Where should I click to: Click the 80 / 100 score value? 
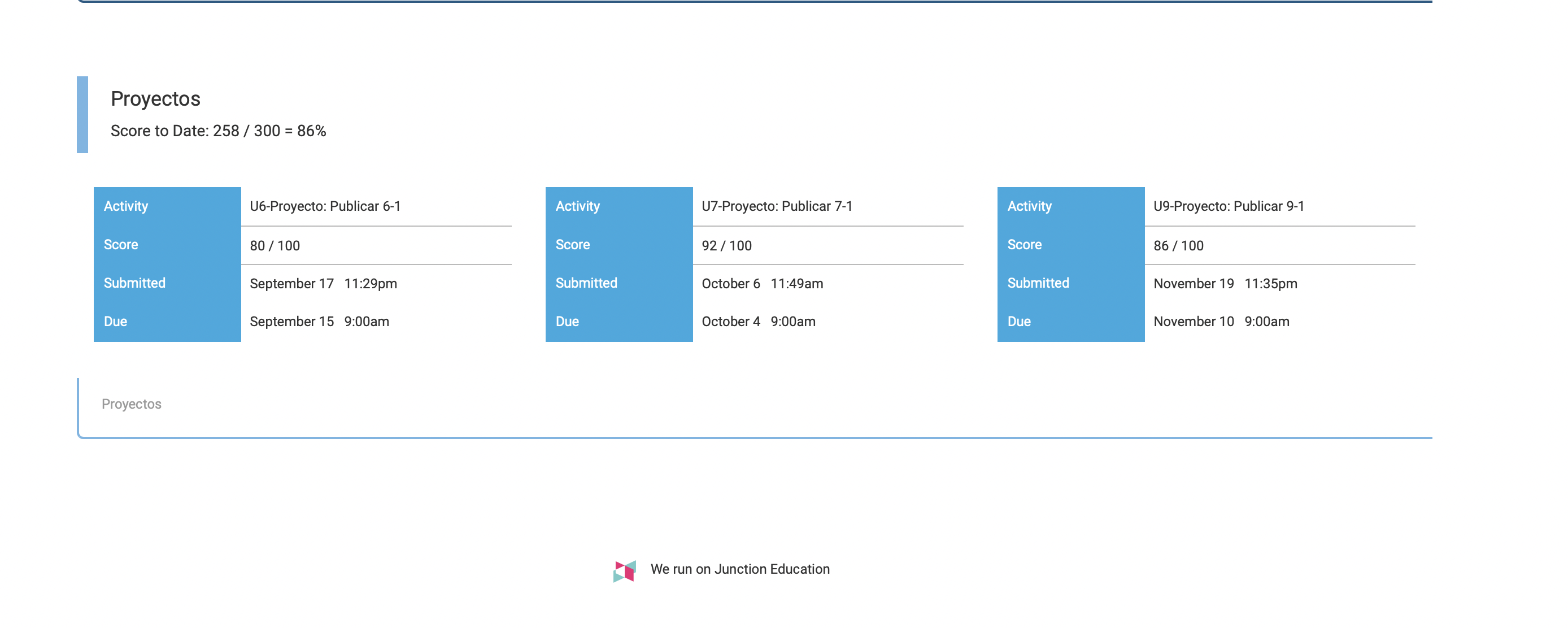click(x=275, y=245)
